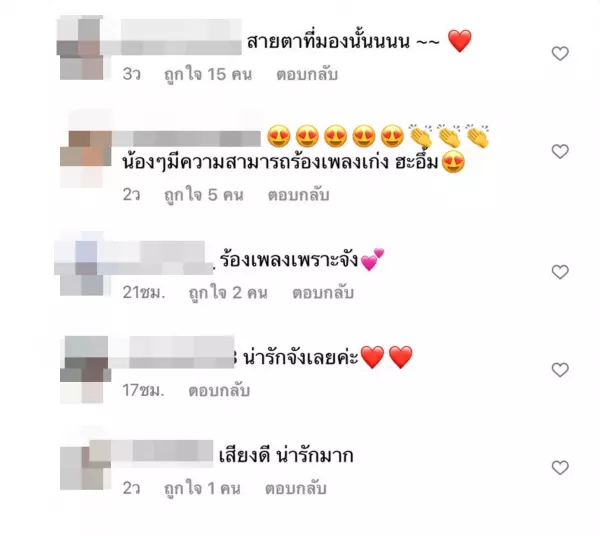Open 'ถูกใจ 5 คน' likes list

pos(204,195)
